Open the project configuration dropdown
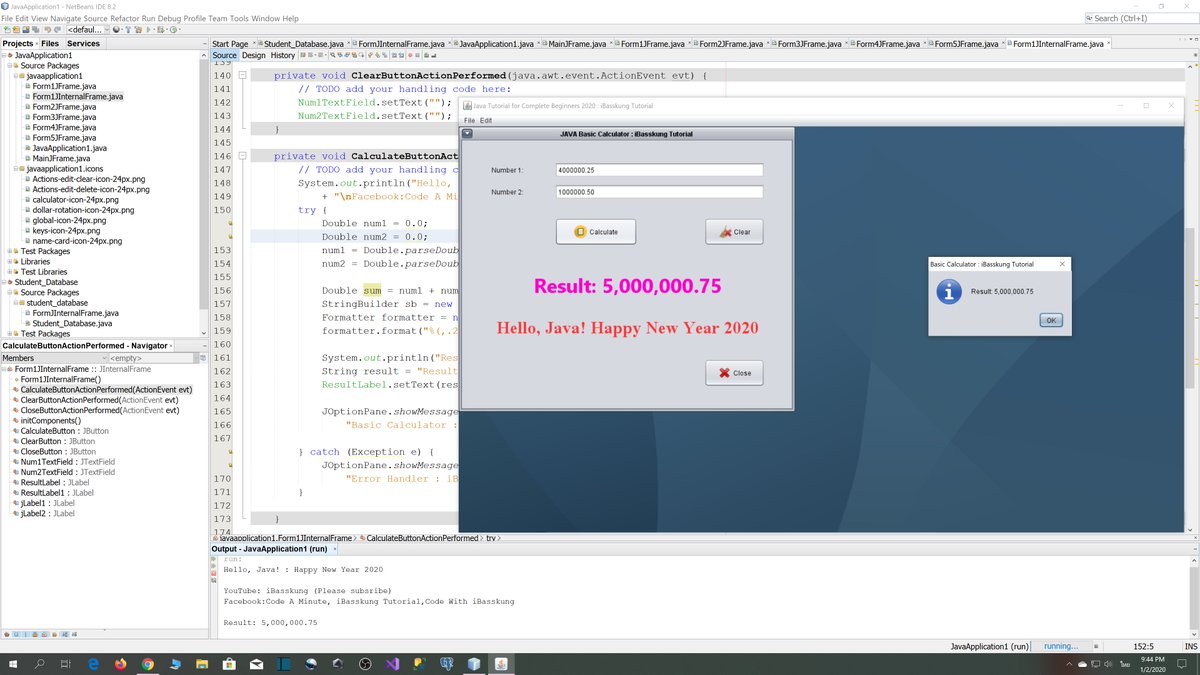Image resolution: width=1200 pixels, height=675 pixels. pos(88,29)
